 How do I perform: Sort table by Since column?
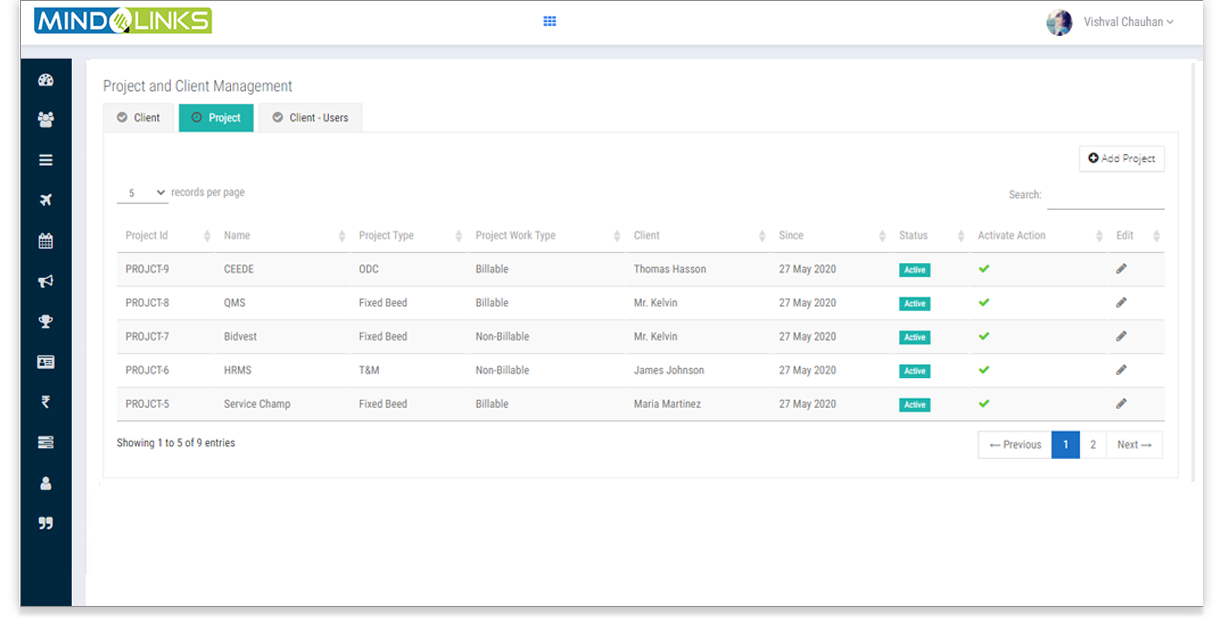pyautogui.click(x=831, y=236)
